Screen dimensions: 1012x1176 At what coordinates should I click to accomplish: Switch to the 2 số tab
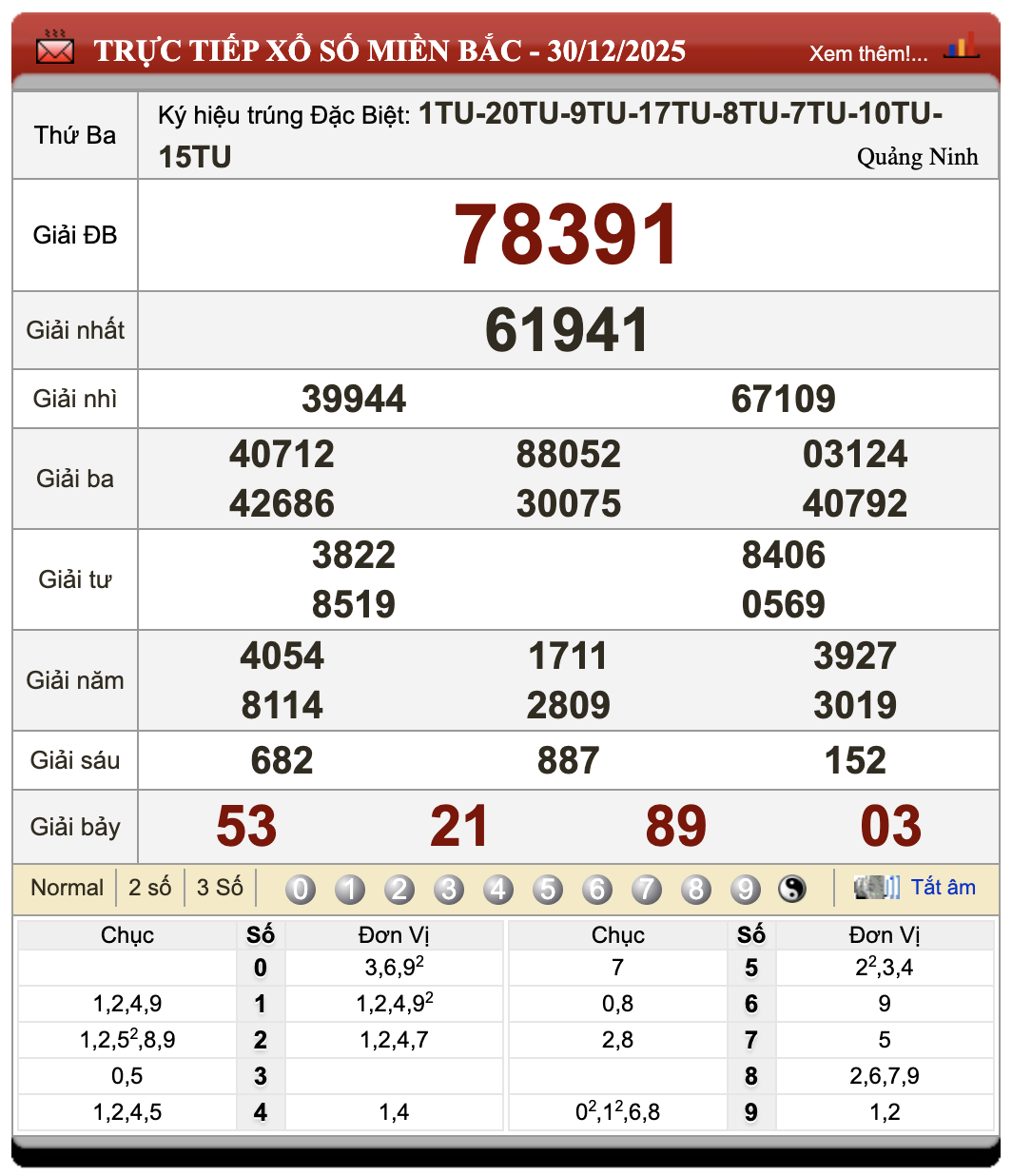[149, 887]
